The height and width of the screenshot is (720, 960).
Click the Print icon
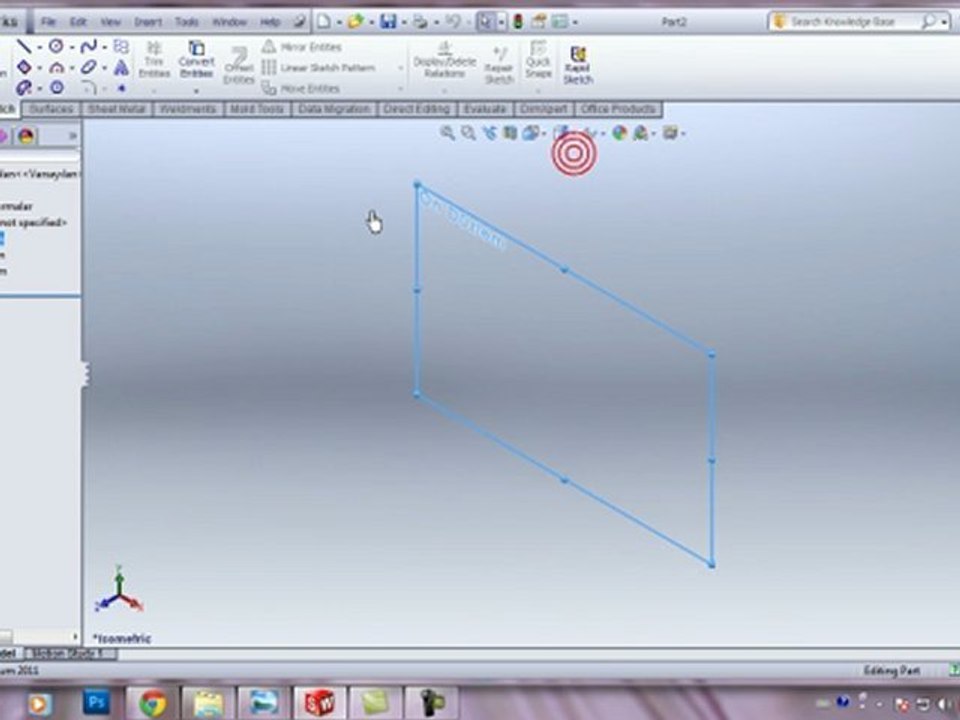click(420, 22)
